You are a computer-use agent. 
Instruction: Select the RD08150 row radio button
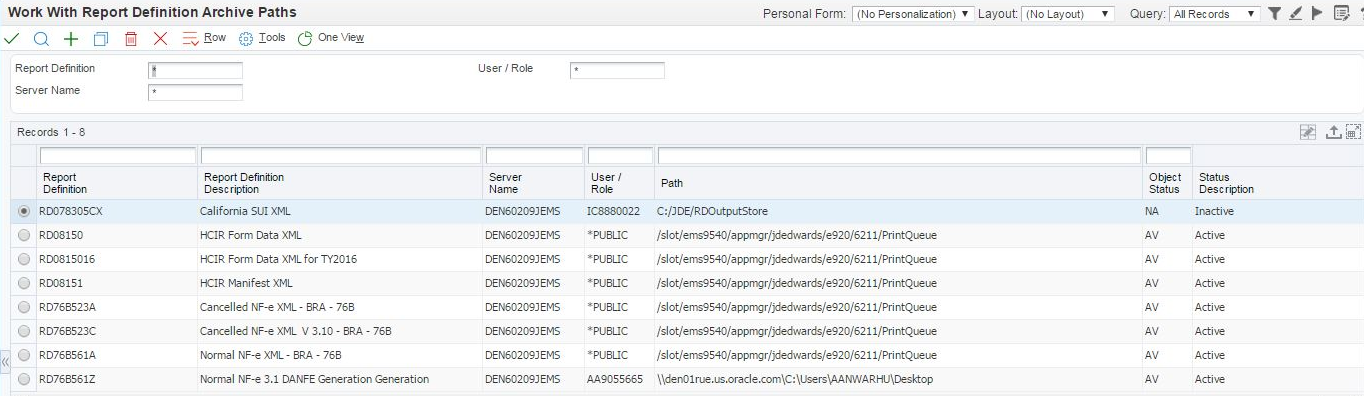click(x=24, y=235)
